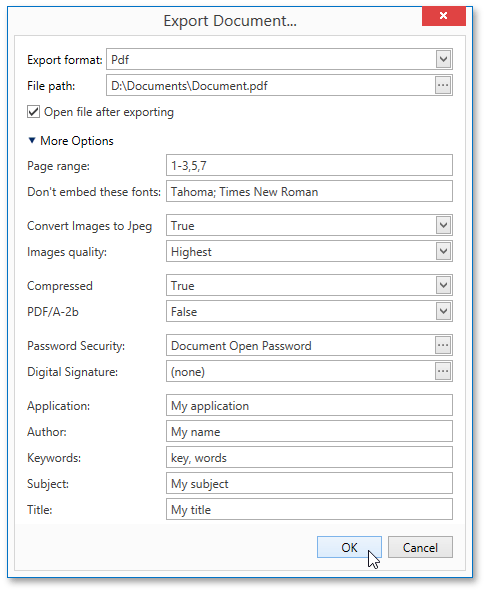Open the Images quality dropdown
The image size is (486, 592).
443,251
